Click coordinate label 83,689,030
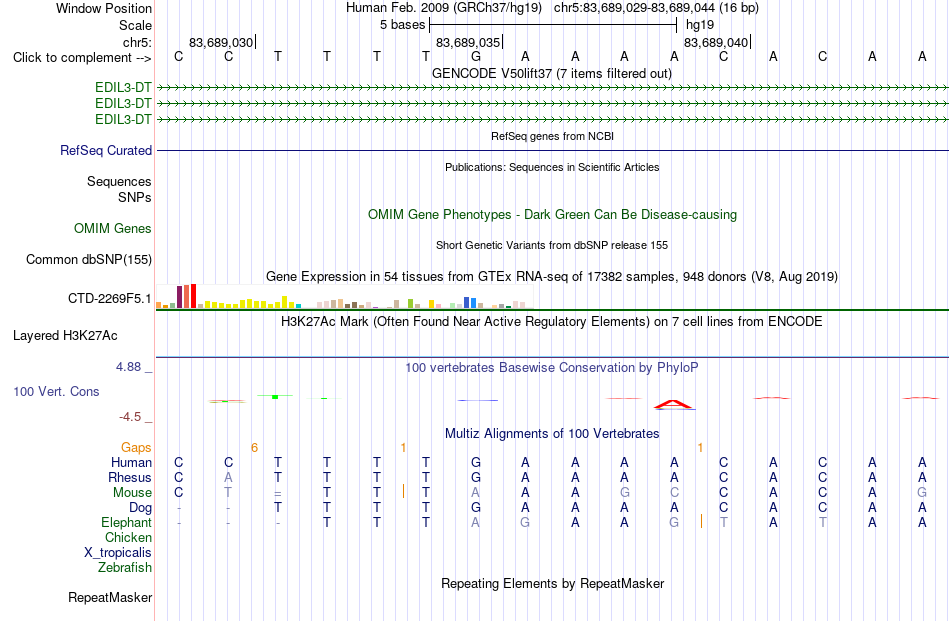Viewport: 950px width, 621px height. pos(221,42)
